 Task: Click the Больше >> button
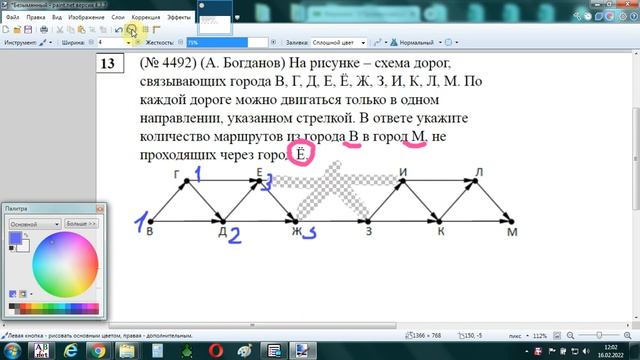[x=81, y=224]
